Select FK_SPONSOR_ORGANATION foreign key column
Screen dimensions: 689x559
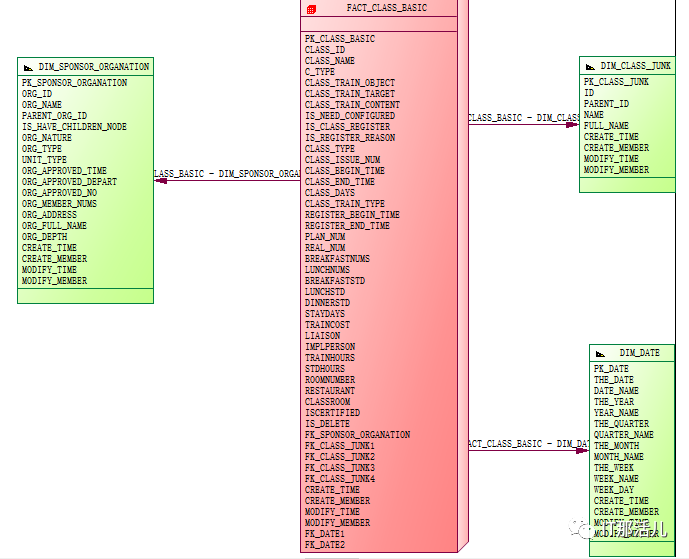point(358,435)
